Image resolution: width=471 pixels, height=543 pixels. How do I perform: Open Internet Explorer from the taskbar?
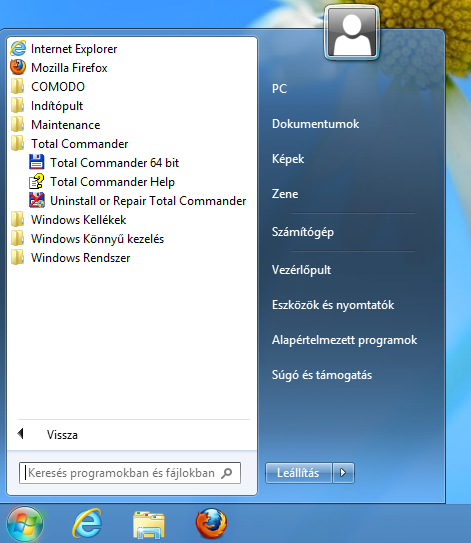click(87, 524)
